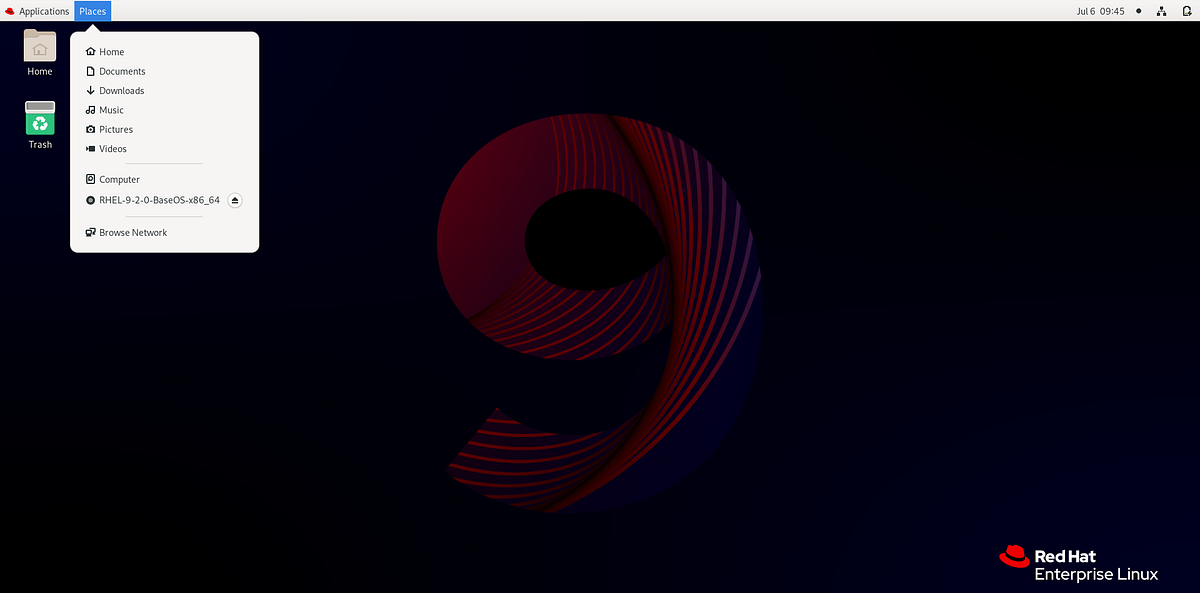
Task: Click the notification dot indicator in top bar
Action: point(1138,11)
